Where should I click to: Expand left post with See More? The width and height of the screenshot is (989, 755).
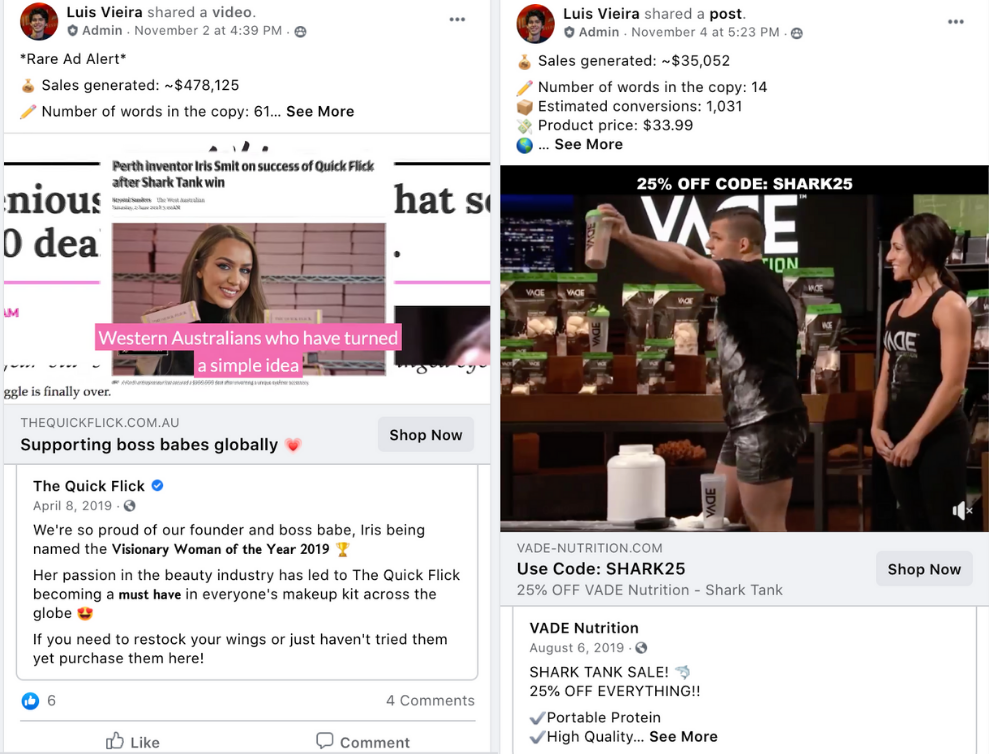pyautogui.click(x=320, y=112)
